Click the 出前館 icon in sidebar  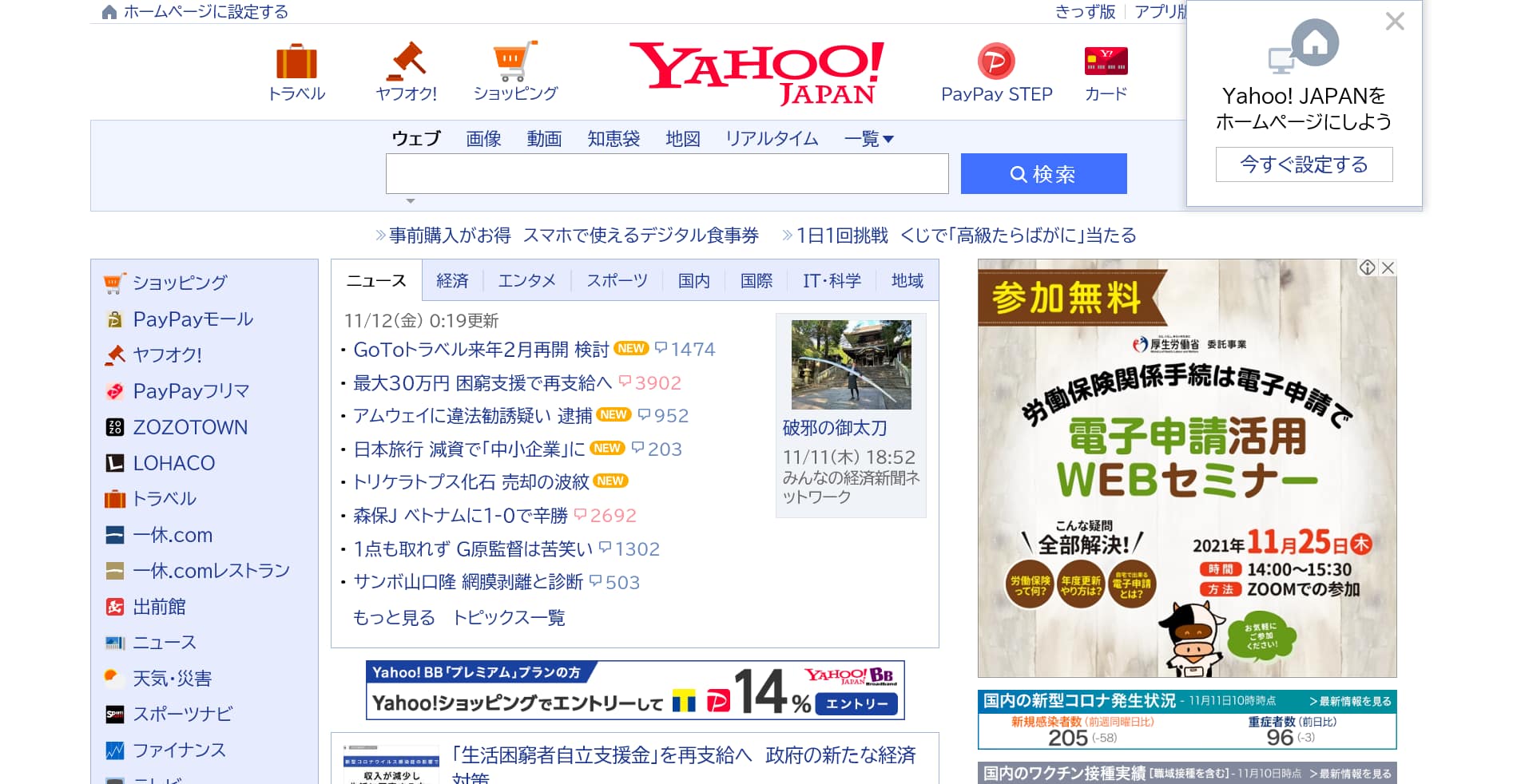[115, 607]
